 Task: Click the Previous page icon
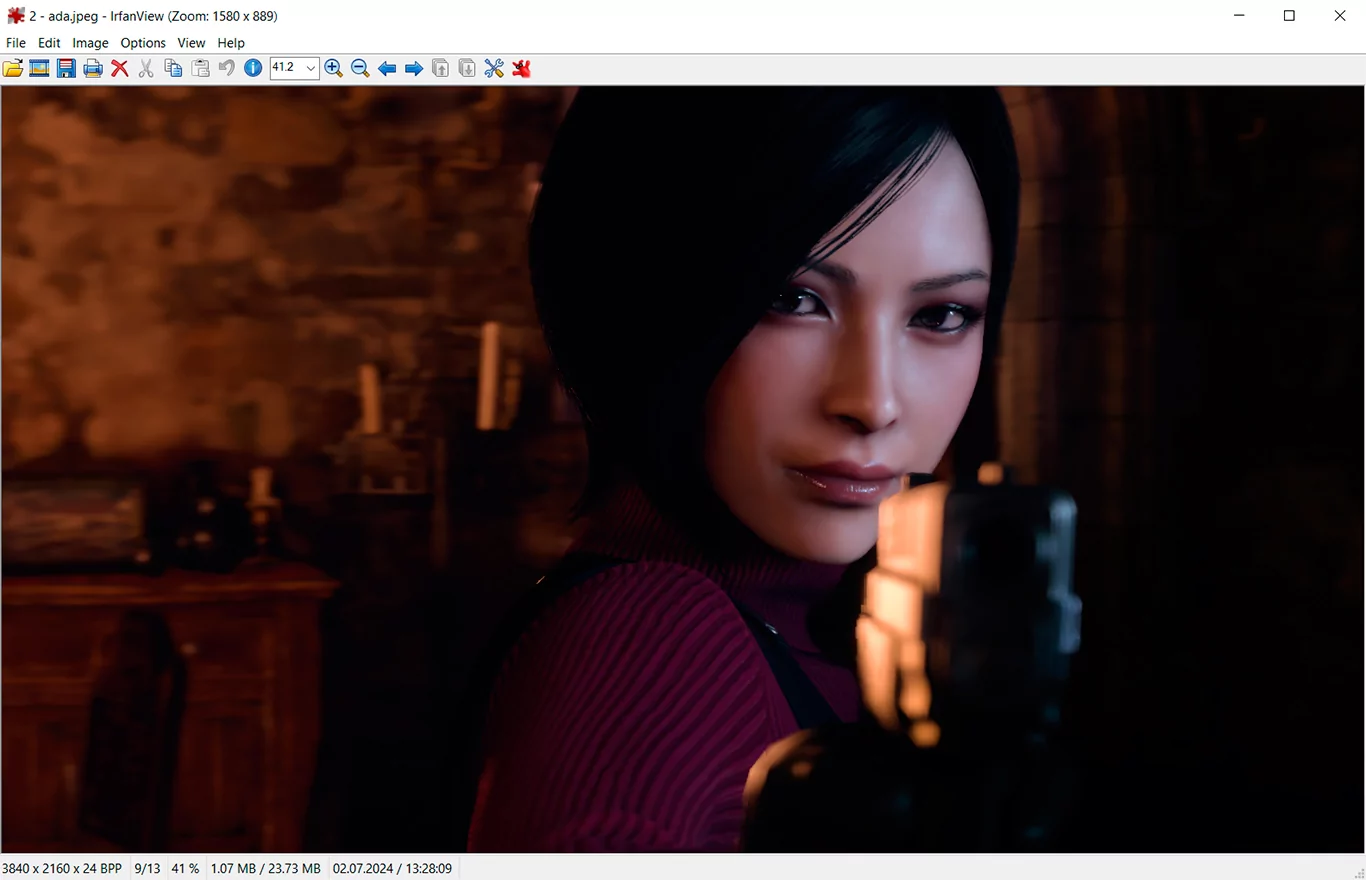tap(440, 68)
